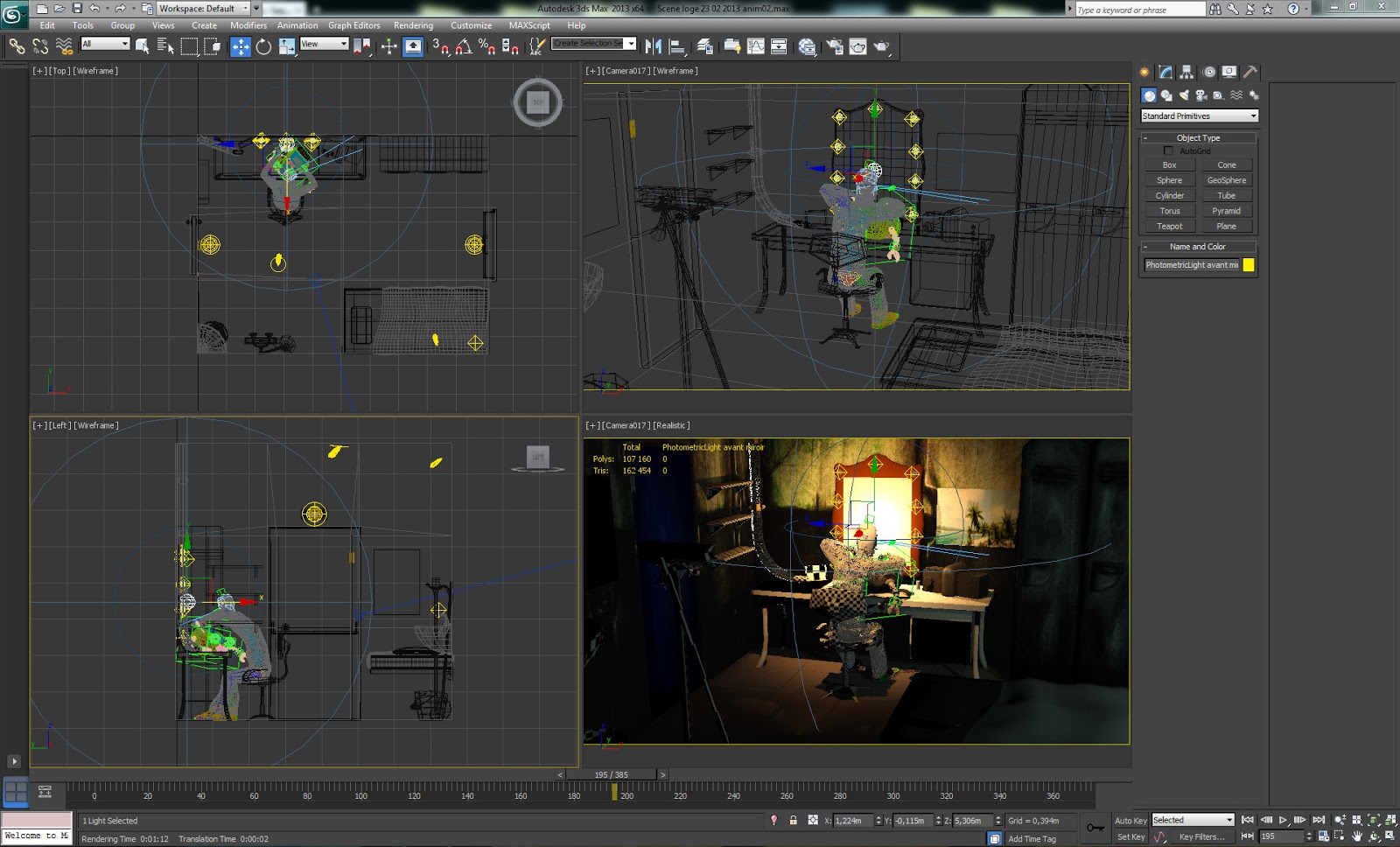Click the Cameras creation icon
The height and width of the screenshot is (847, 1400).
1202,94
